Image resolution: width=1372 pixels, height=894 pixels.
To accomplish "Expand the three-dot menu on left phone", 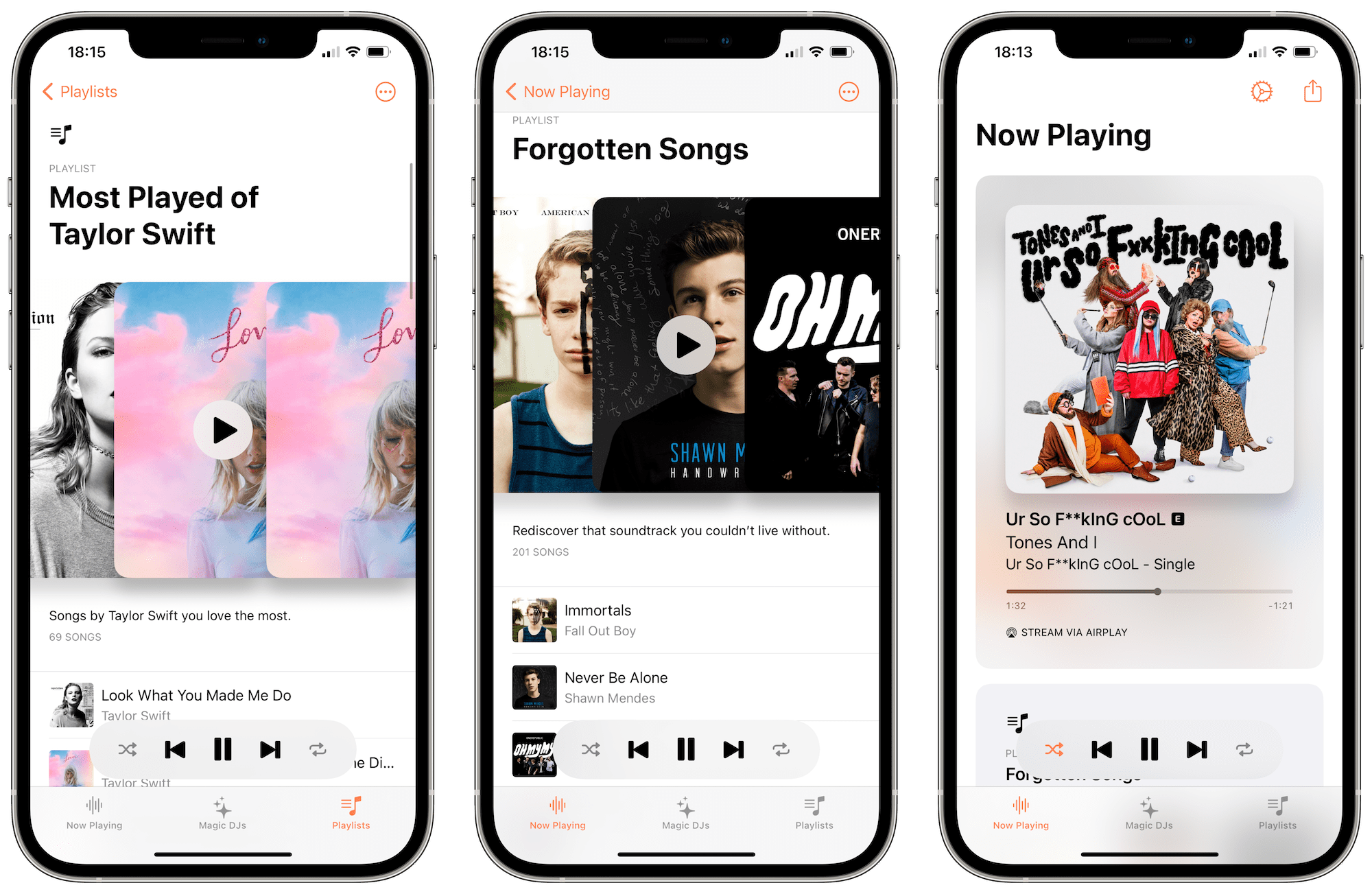I will click(x=386, y=92).
